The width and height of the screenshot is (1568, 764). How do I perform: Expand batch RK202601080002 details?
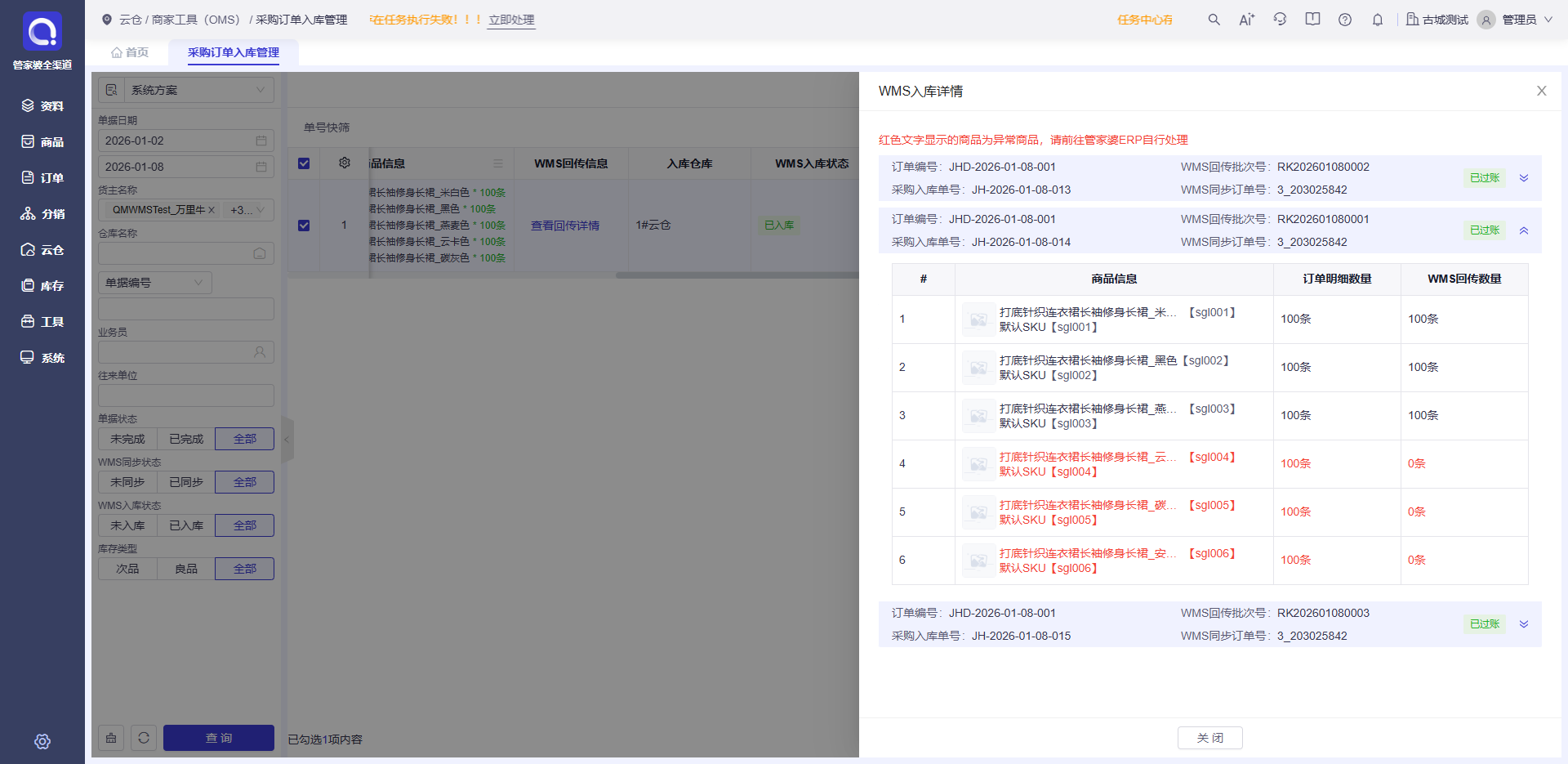point(1524,178)
